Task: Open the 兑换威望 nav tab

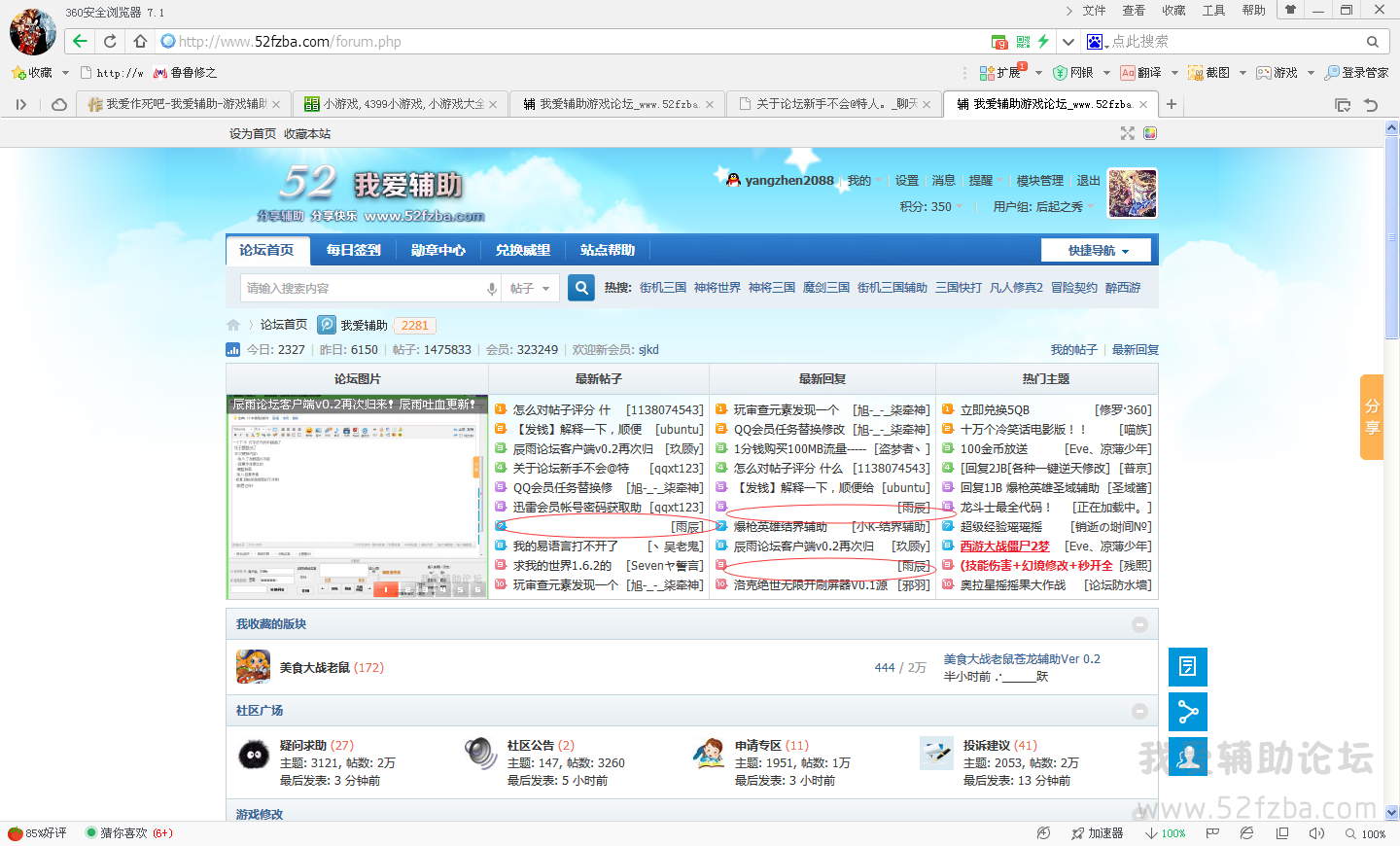Action: tap(522, 250)
